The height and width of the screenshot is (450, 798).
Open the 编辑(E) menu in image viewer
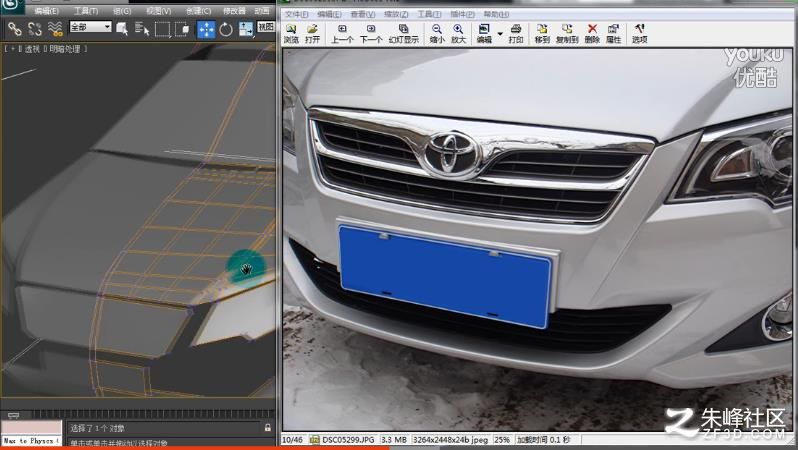click(x=329, y=14)
